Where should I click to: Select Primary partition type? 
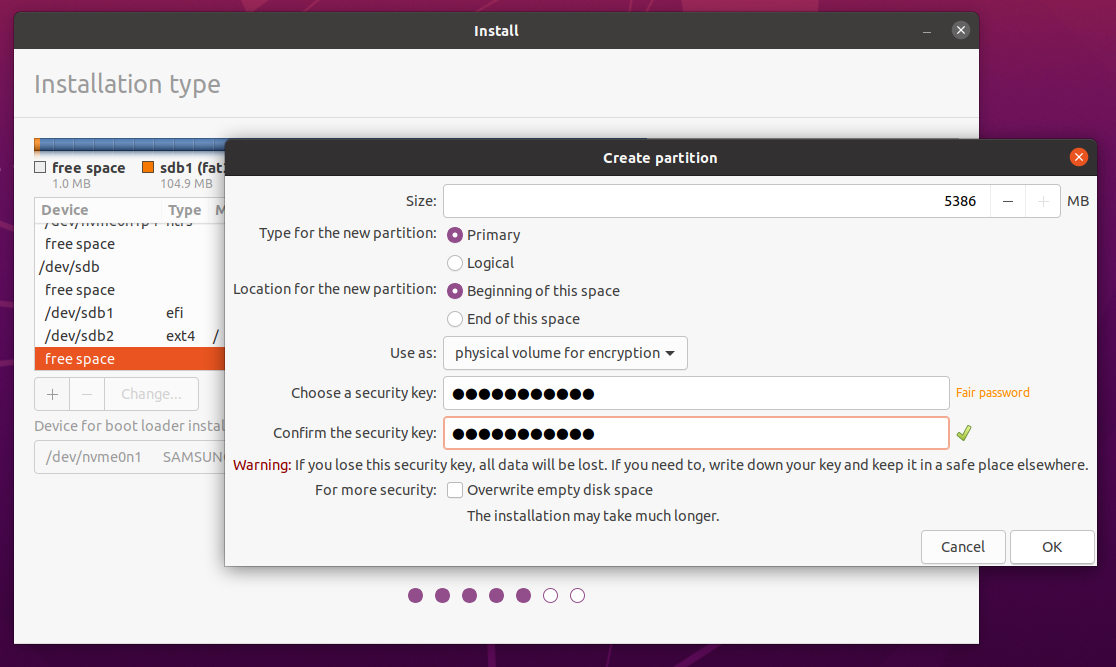pyautogui.click(x=456, y=235)
